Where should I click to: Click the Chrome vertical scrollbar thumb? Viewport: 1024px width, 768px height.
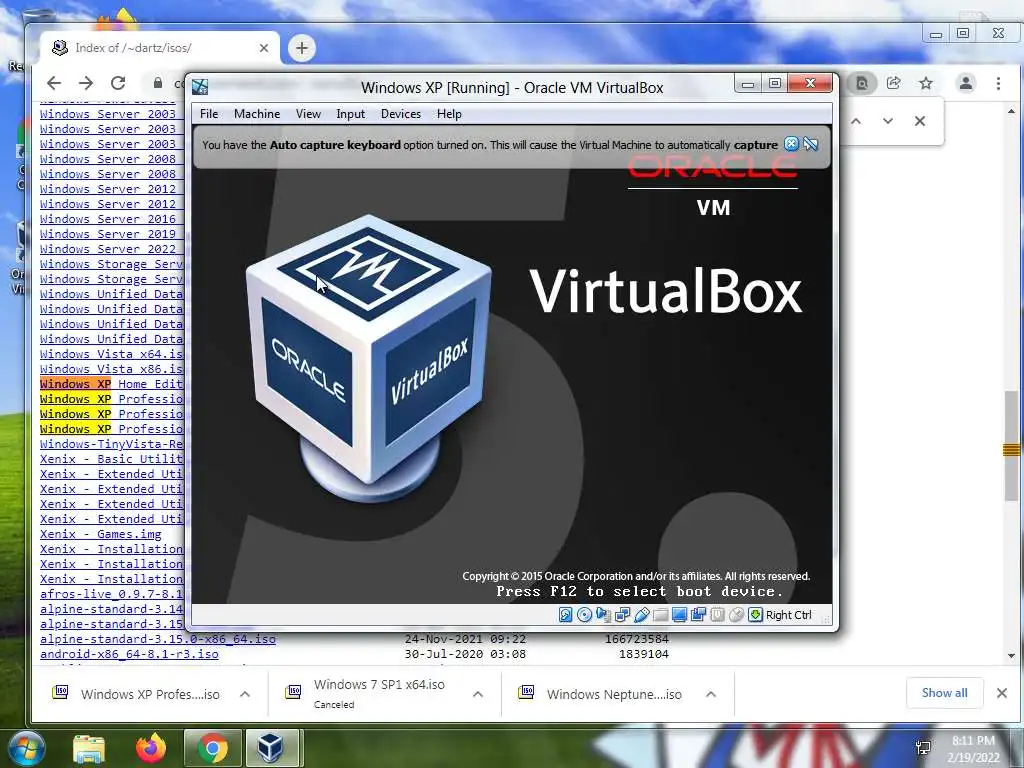point(1011,445)
